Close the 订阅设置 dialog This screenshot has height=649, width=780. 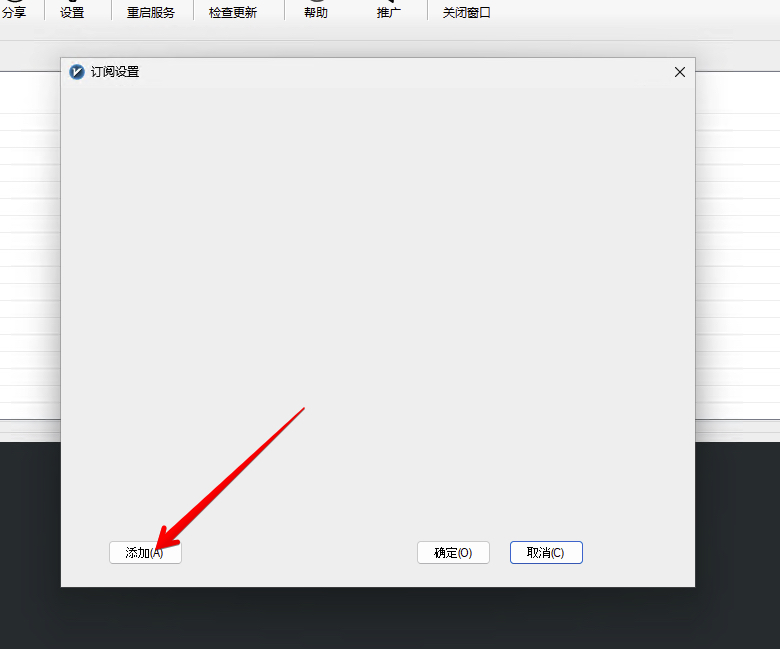[x=680, y=72]
